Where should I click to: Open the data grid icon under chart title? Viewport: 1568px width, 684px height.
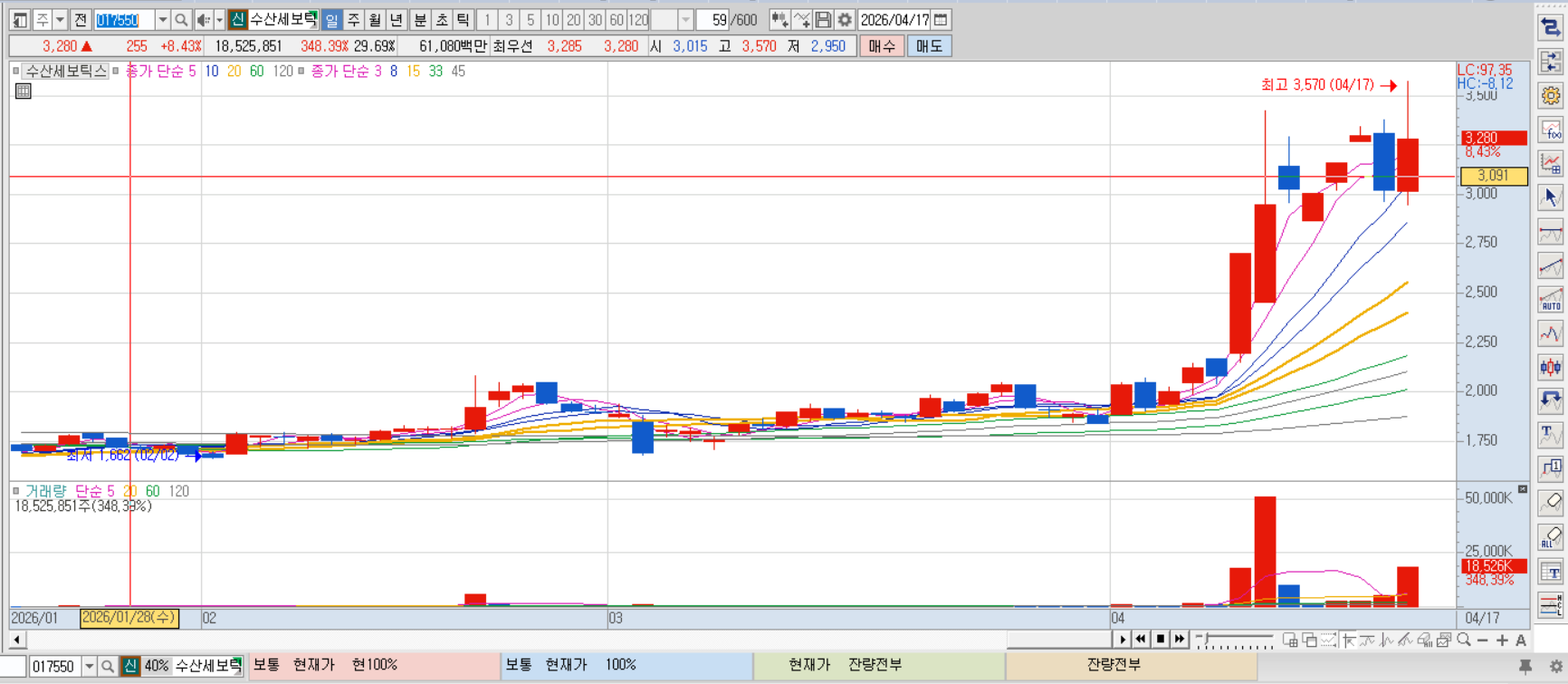[x=24, y=91]
